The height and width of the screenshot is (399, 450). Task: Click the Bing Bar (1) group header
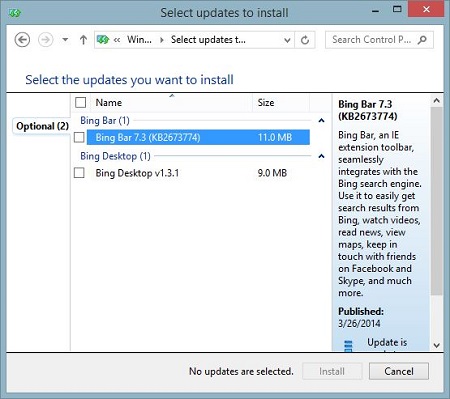point(105,121)
